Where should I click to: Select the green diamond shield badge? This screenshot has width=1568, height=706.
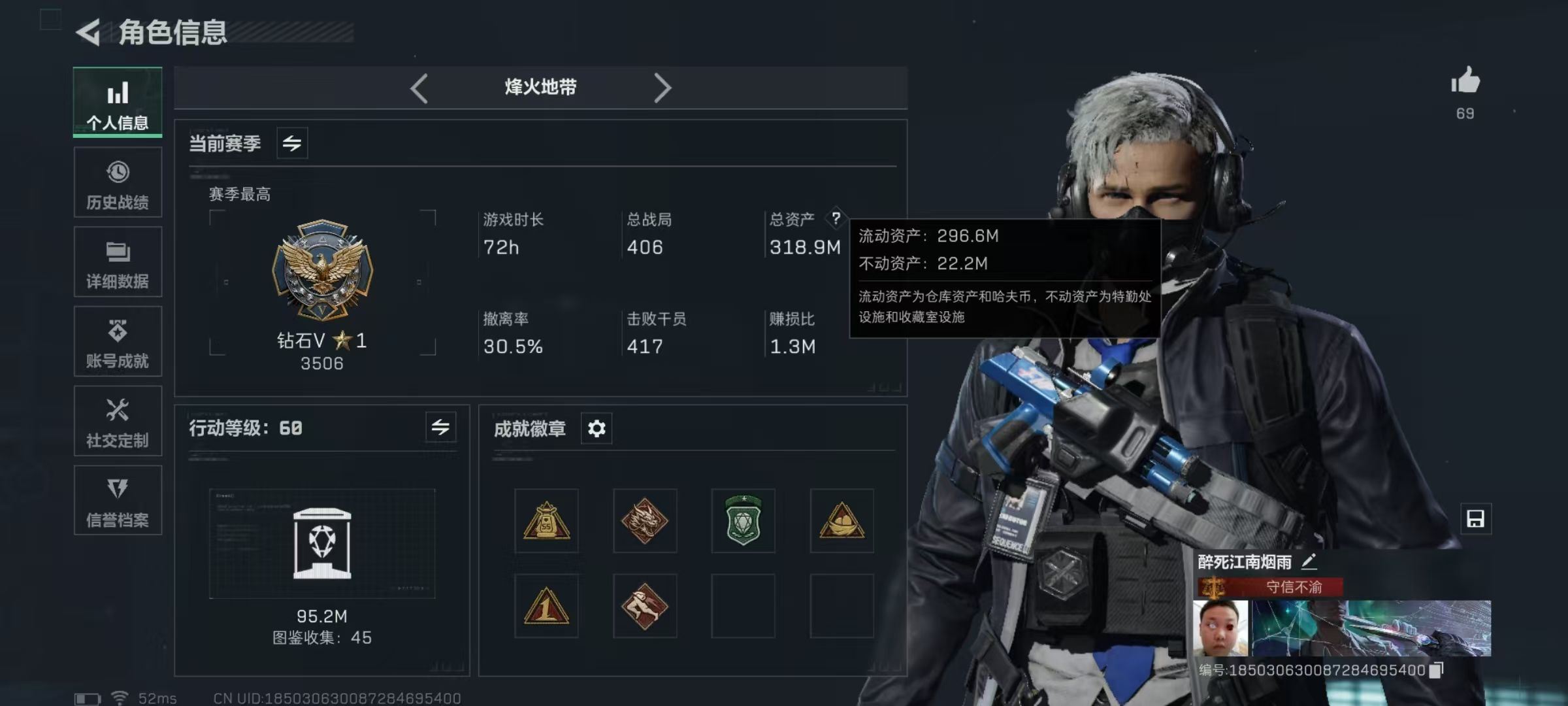743,521
